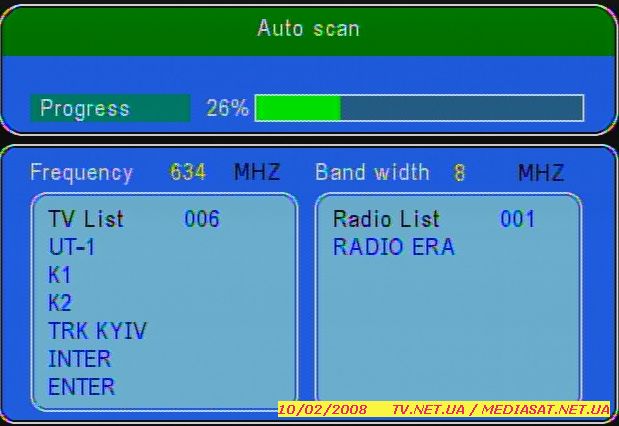Click the 634 frequency value
Viewport: 619px width, 426px height.
pyautogui.click(x=188, y=172)
